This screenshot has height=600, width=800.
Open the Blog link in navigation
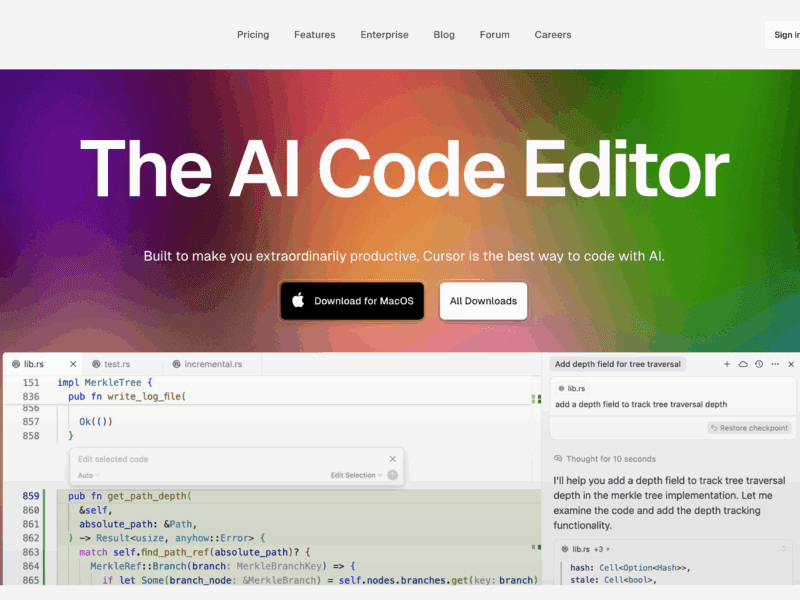coord(444,35)
